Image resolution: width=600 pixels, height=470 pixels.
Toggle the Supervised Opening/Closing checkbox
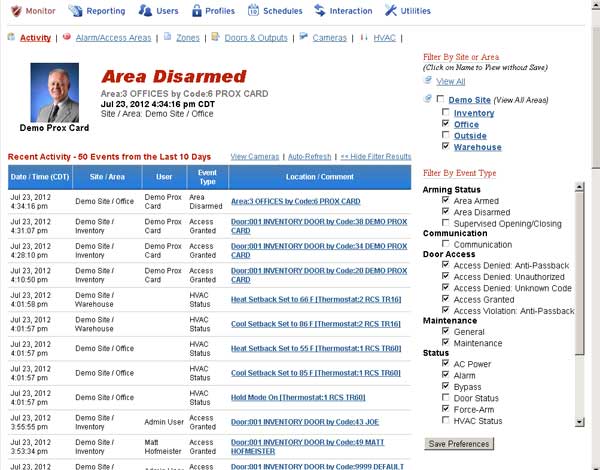(445, 222)
